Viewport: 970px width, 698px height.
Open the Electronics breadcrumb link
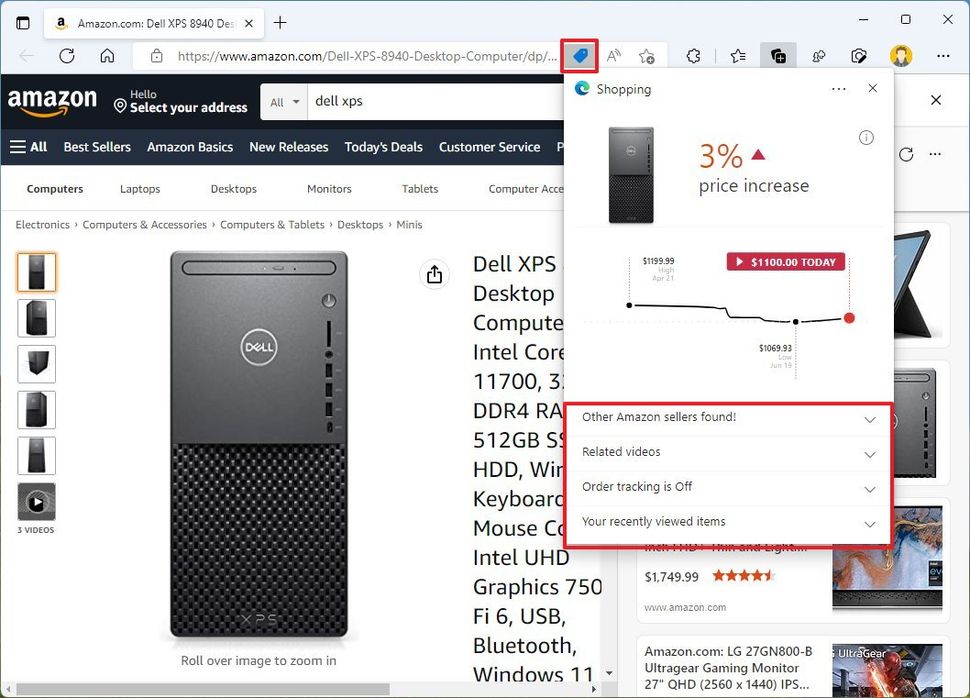point(42,224)
